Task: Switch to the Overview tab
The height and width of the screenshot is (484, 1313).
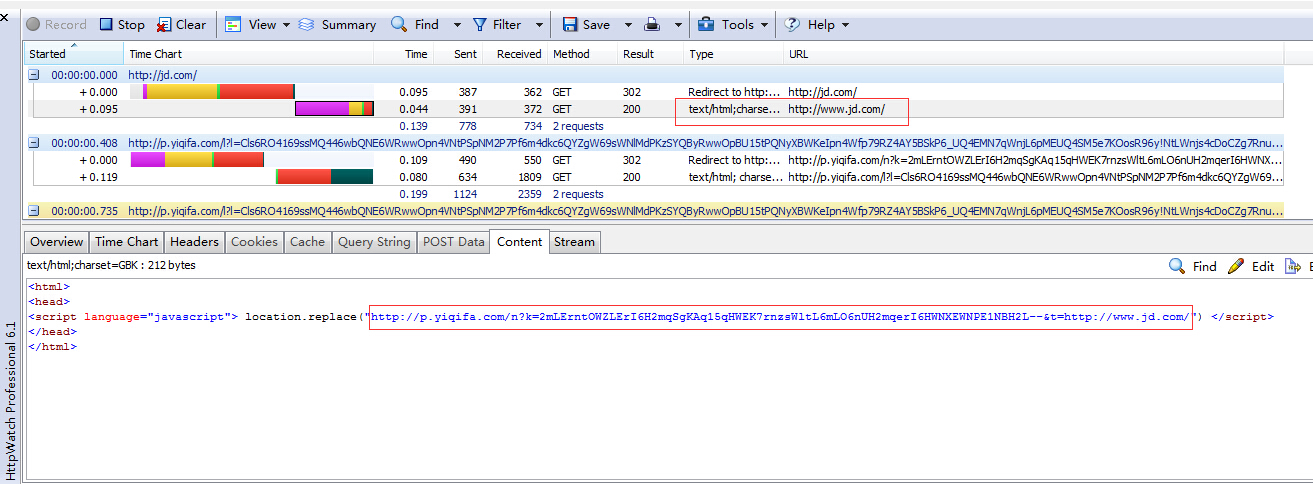Action: pyautogui.click(x=57, y=241)
